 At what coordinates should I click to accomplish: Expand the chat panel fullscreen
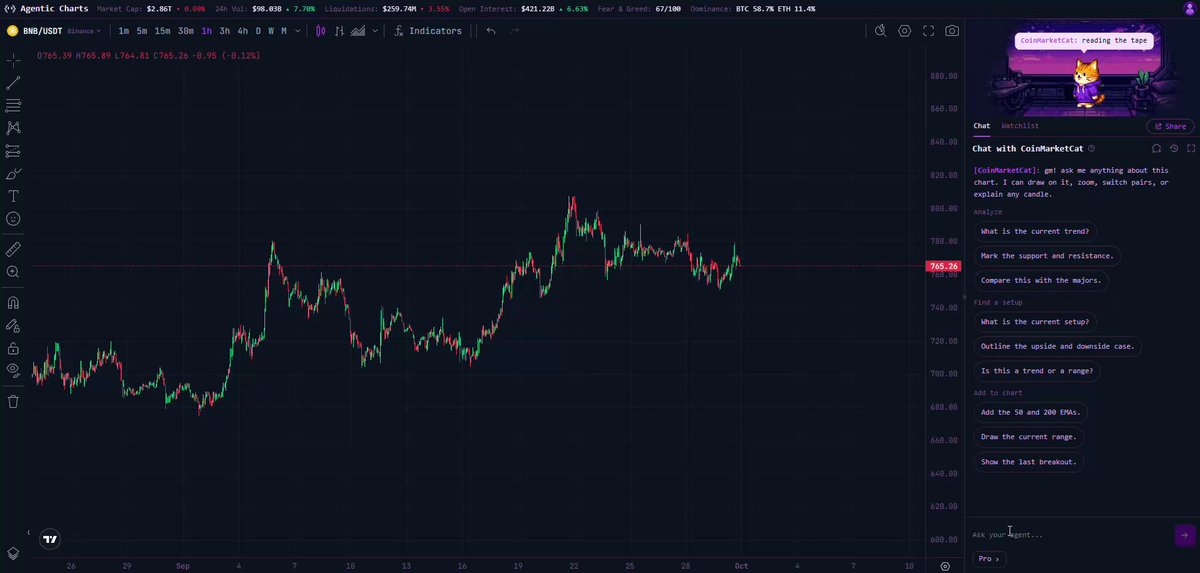click(x=1191, y=148)
